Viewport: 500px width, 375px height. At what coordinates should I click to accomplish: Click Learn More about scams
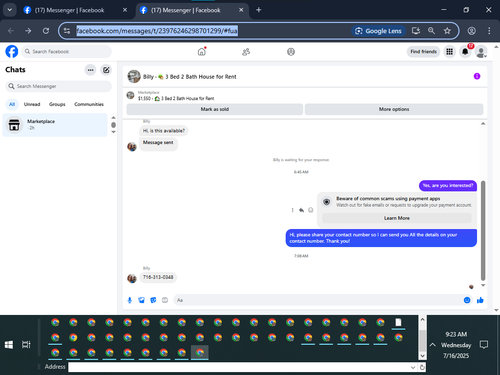coord(397,218)
